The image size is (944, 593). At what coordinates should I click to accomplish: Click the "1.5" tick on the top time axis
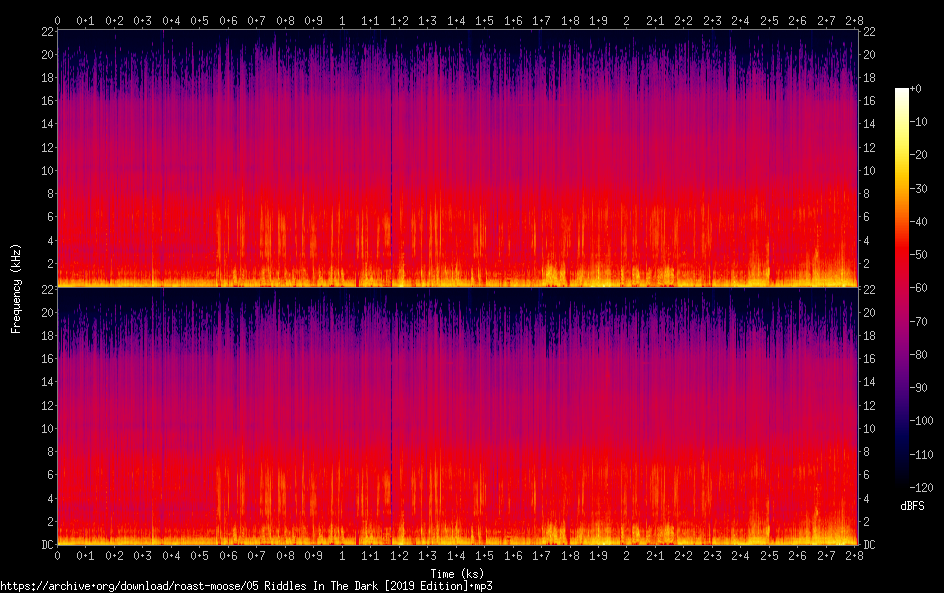484,20
